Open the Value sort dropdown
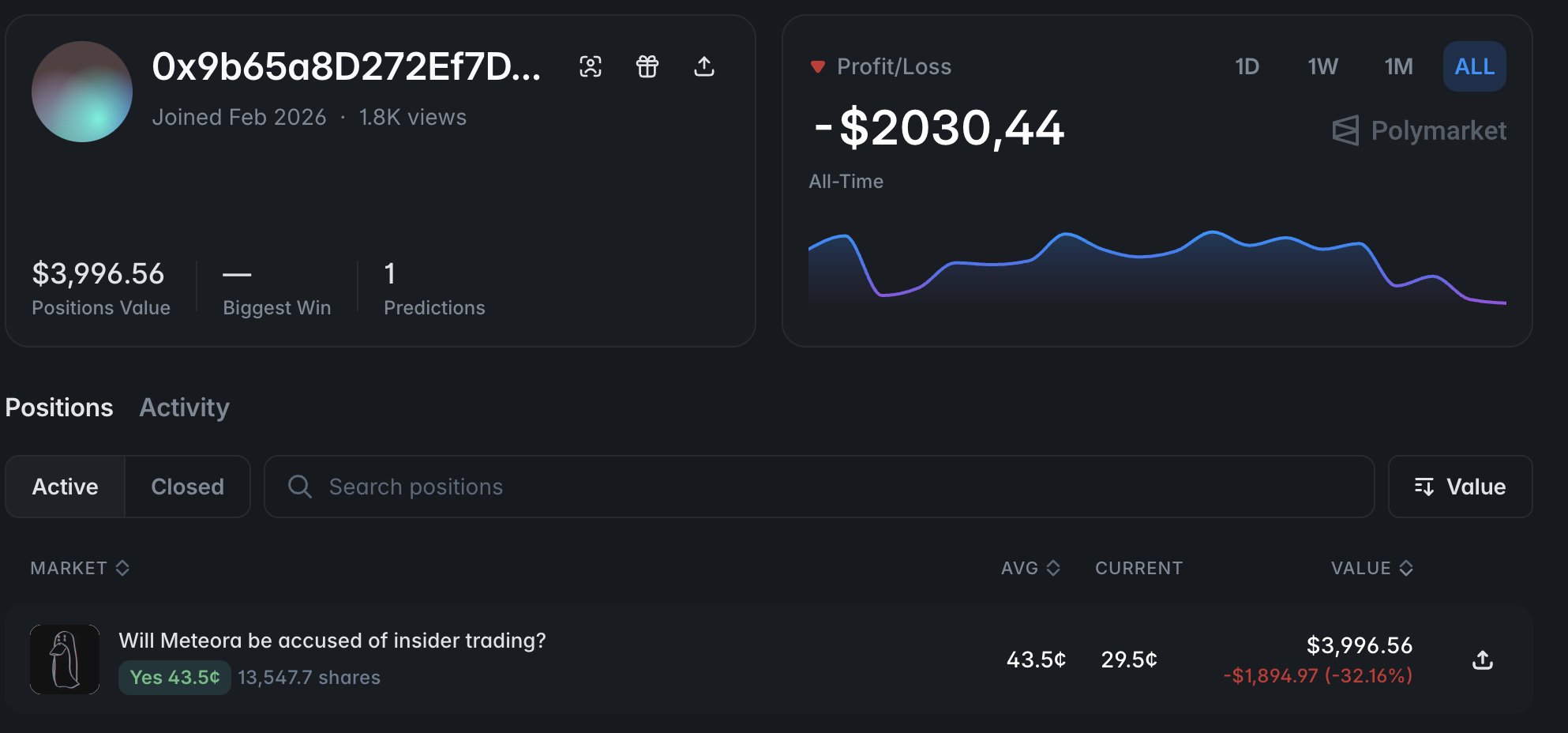 (1460, 487)
